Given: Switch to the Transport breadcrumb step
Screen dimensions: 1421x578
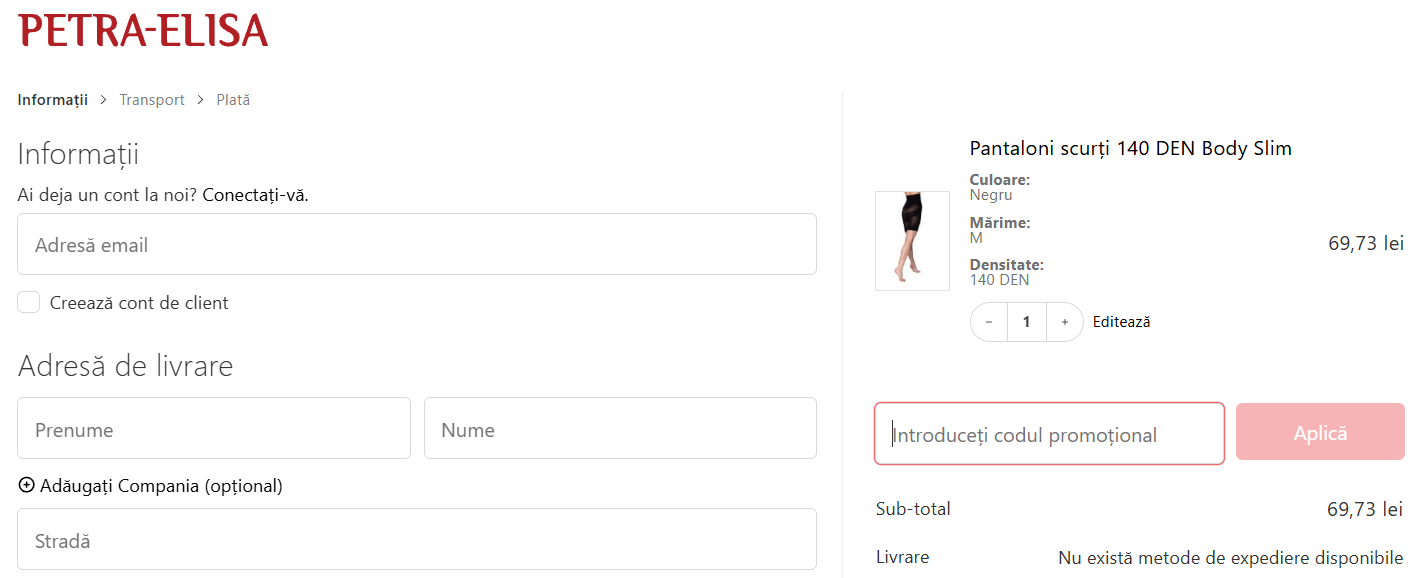Looking at the screenshot, I should (x=152, y=100).
